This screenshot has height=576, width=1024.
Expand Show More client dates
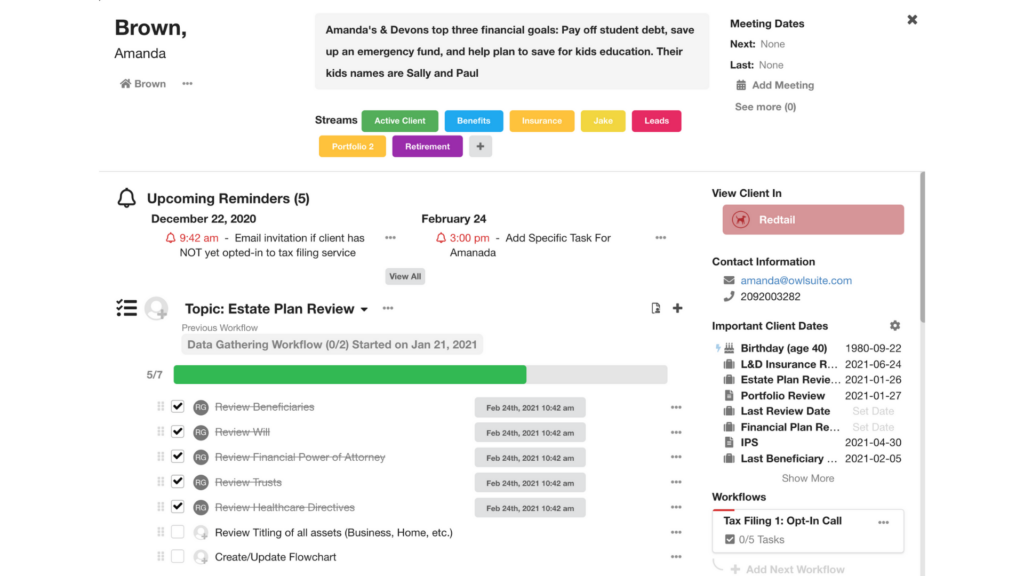click(x=807, y=478)
